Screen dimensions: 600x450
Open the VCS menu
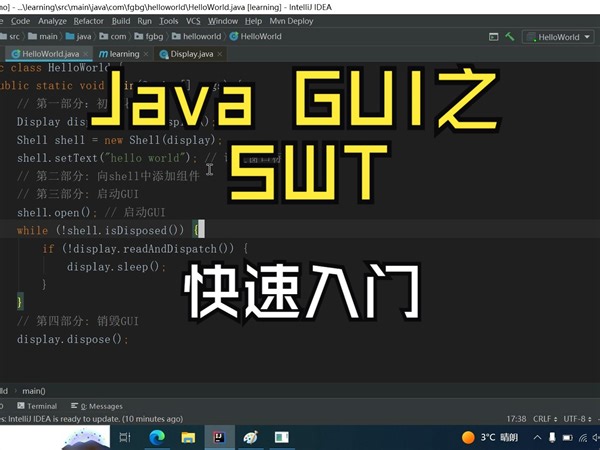pyautogui.click(x=193, y=21)
